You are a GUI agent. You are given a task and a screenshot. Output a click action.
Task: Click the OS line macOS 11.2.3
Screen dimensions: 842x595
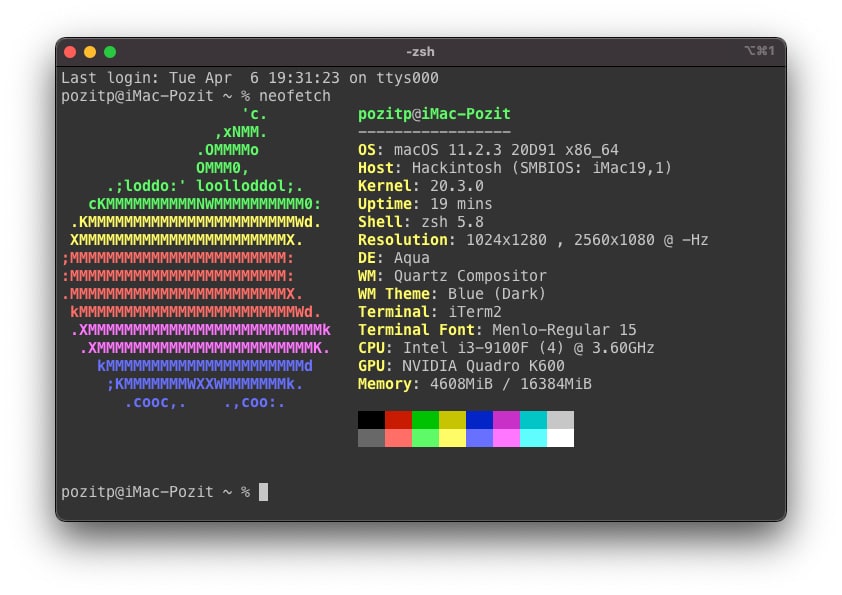tap(488, 150)
